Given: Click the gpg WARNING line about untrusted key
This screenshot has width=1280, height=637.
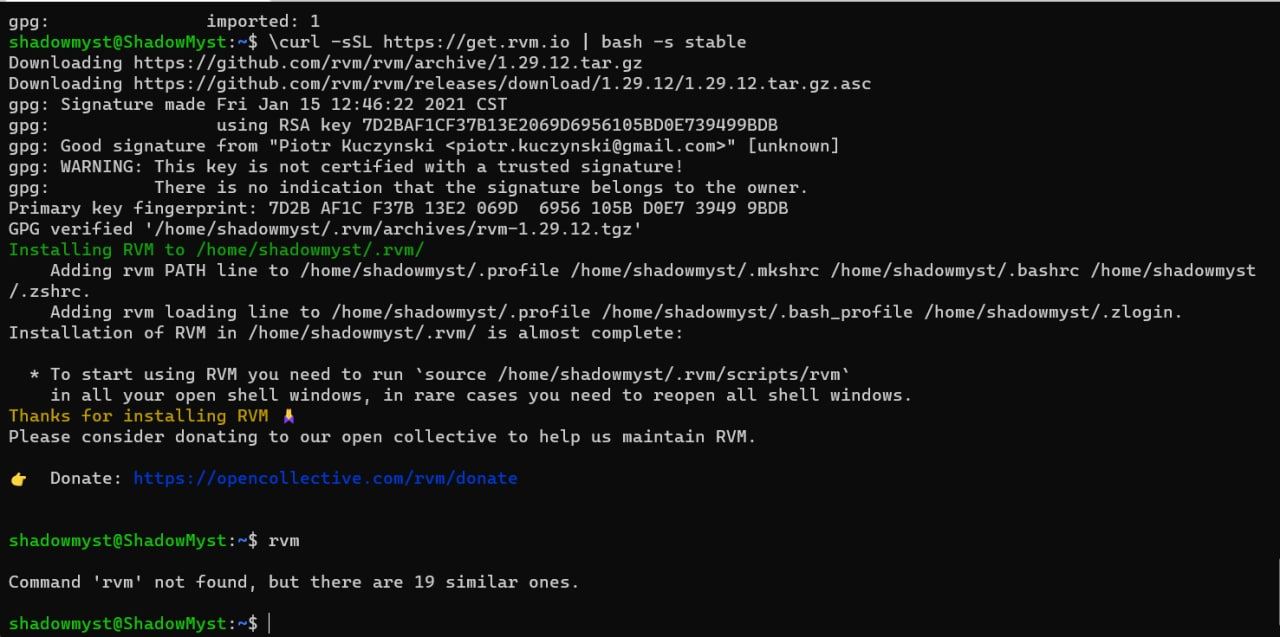Looking at the screenshot, I should pos(346,167).
